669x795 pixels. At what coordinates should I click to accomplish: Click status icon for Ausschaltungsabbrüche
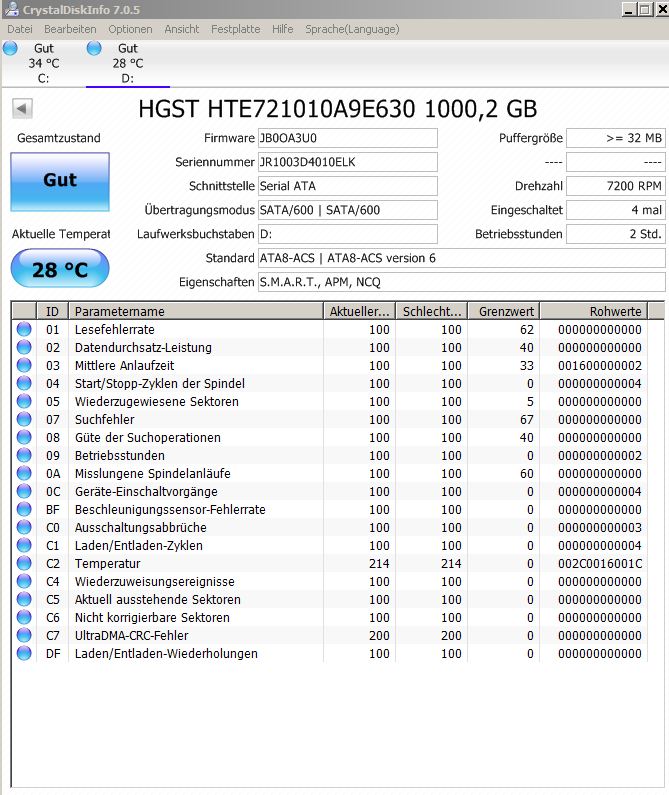24,527
